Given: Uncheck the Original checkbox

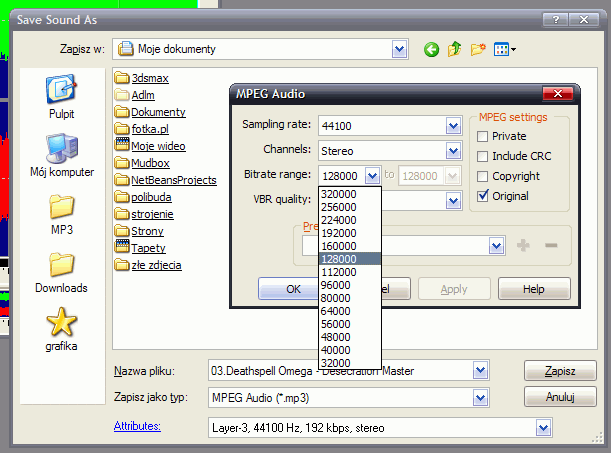Looking at the screenshot, I should point(483,195).
